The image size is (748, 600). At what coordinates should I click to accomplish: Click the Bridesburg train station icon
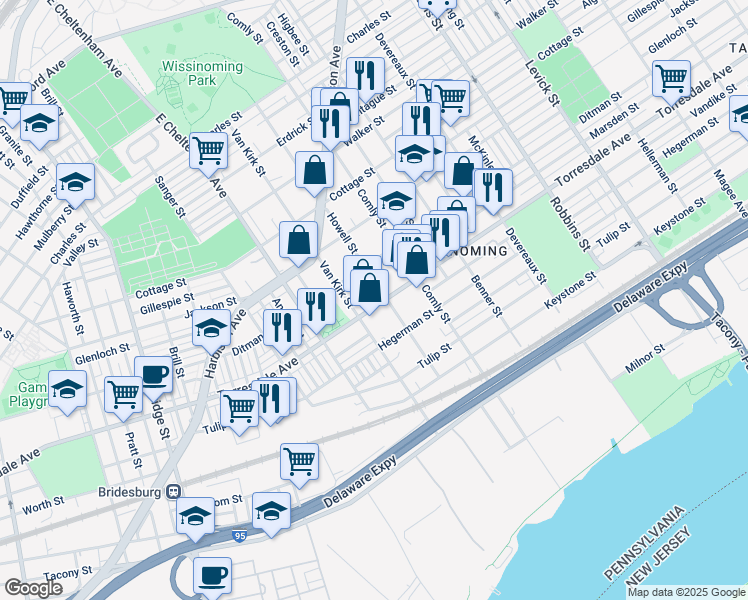coord(173,492)
